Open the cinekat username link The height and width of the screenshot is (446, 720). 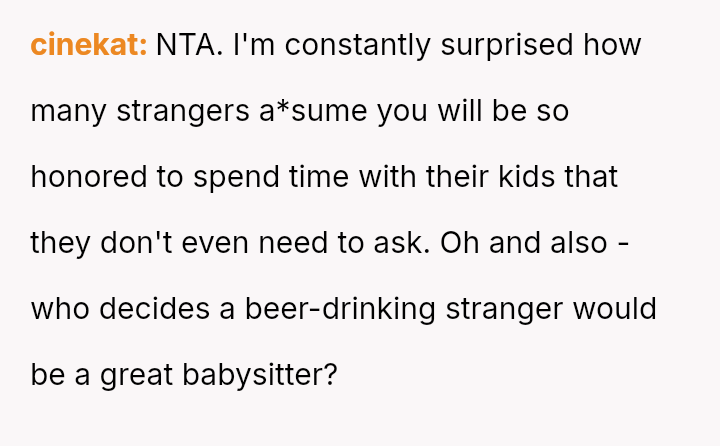pyautogui.click(x=89, y=45)
